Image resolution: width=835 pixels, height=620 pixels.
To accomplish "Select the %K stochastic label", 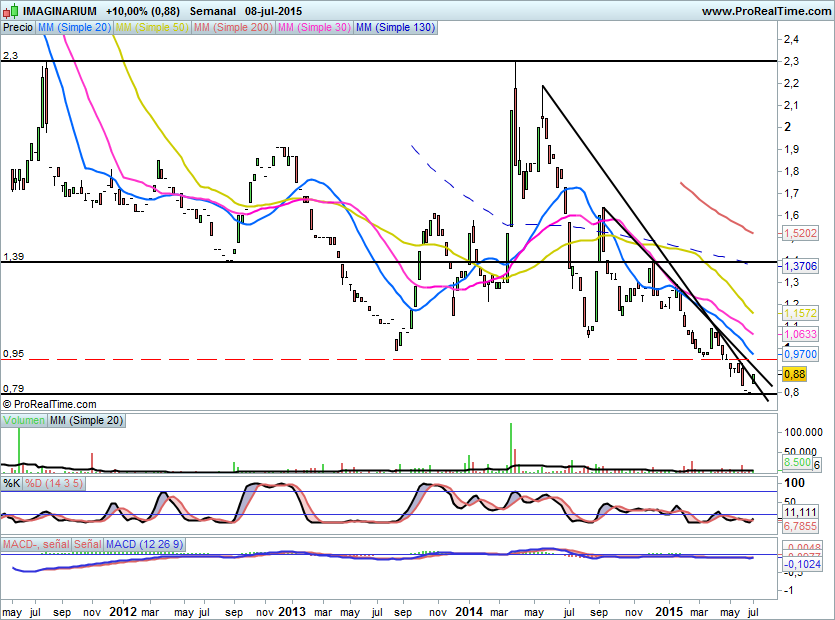I will 12,484.
